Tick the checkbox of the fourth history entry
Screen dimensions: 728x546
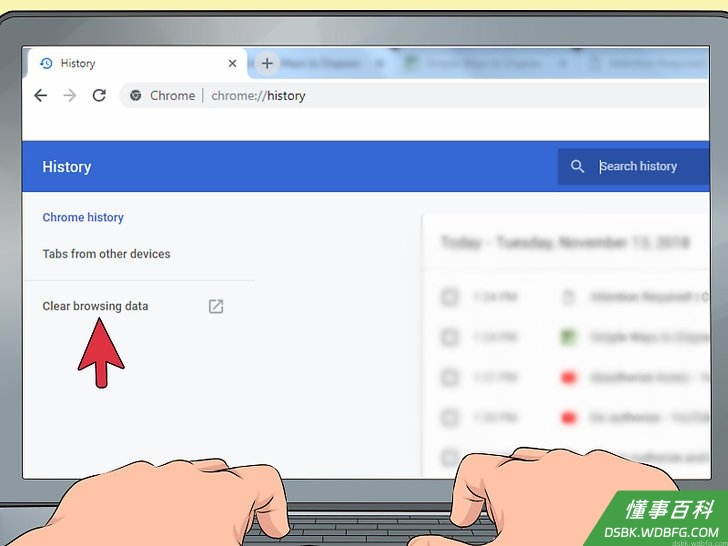449,418
